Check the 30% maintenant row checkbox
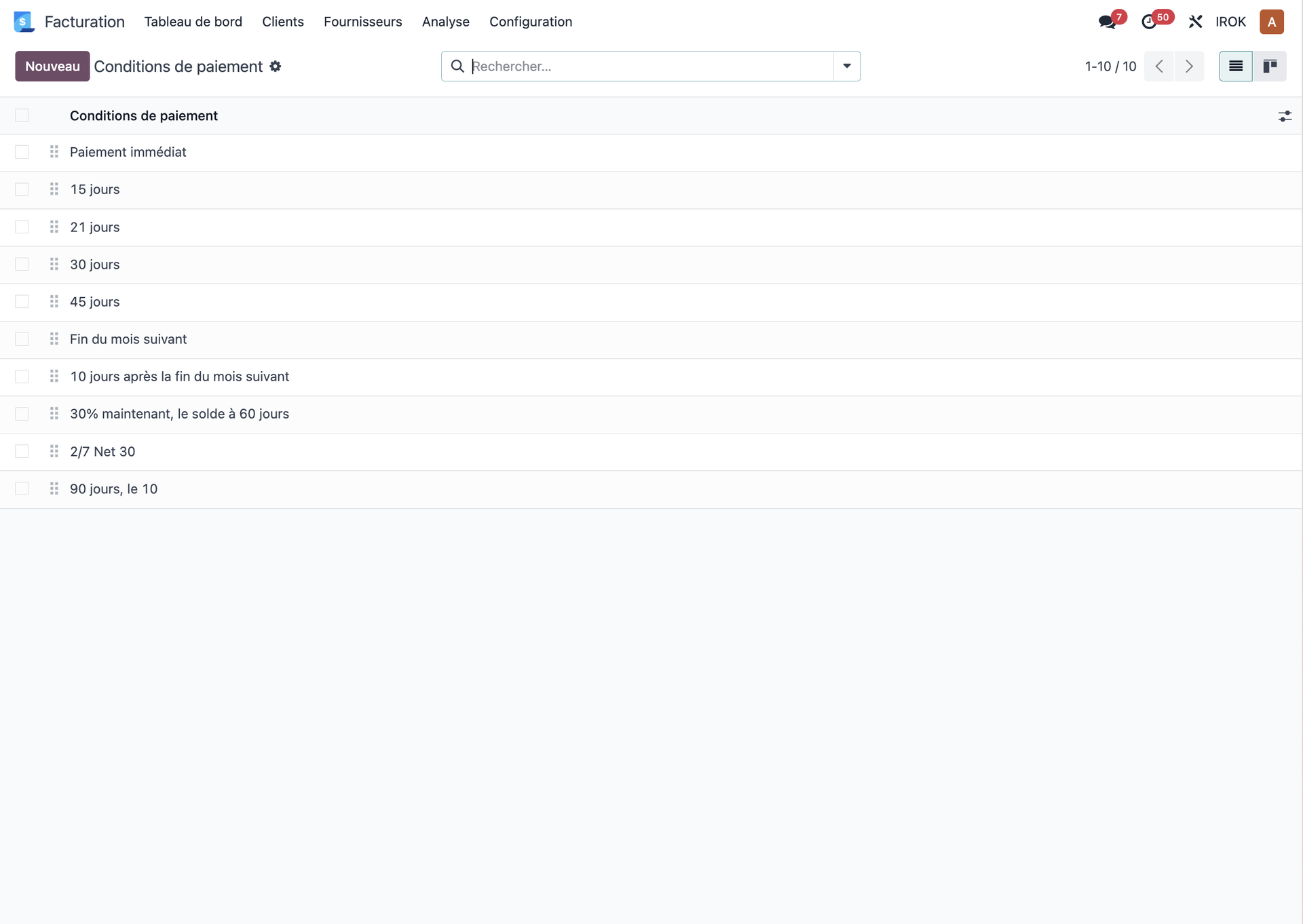Screen dimensions: 1303x924 point(22,414)
